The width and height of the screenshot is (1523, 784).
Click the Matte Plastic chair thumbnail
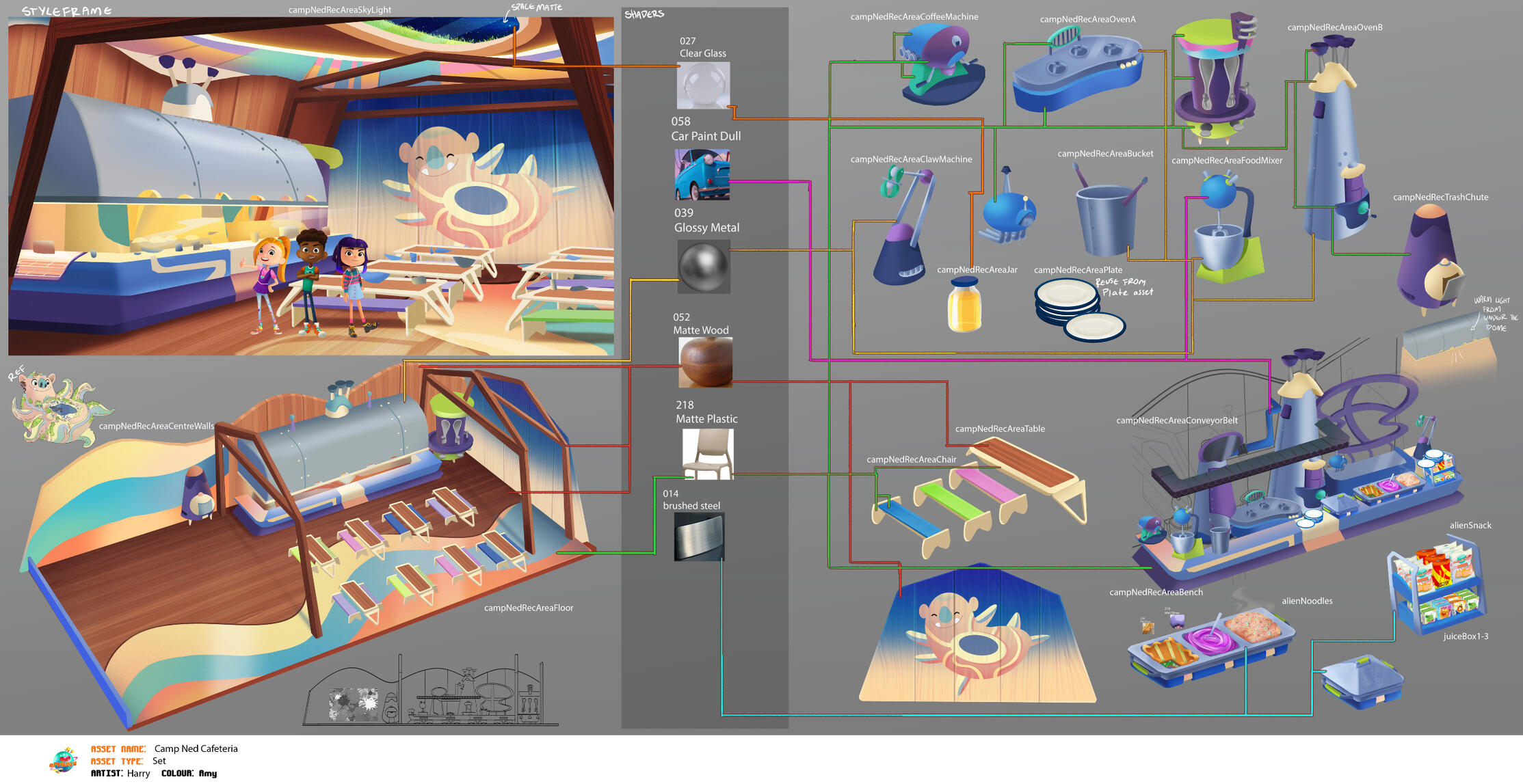click(708, 453)
